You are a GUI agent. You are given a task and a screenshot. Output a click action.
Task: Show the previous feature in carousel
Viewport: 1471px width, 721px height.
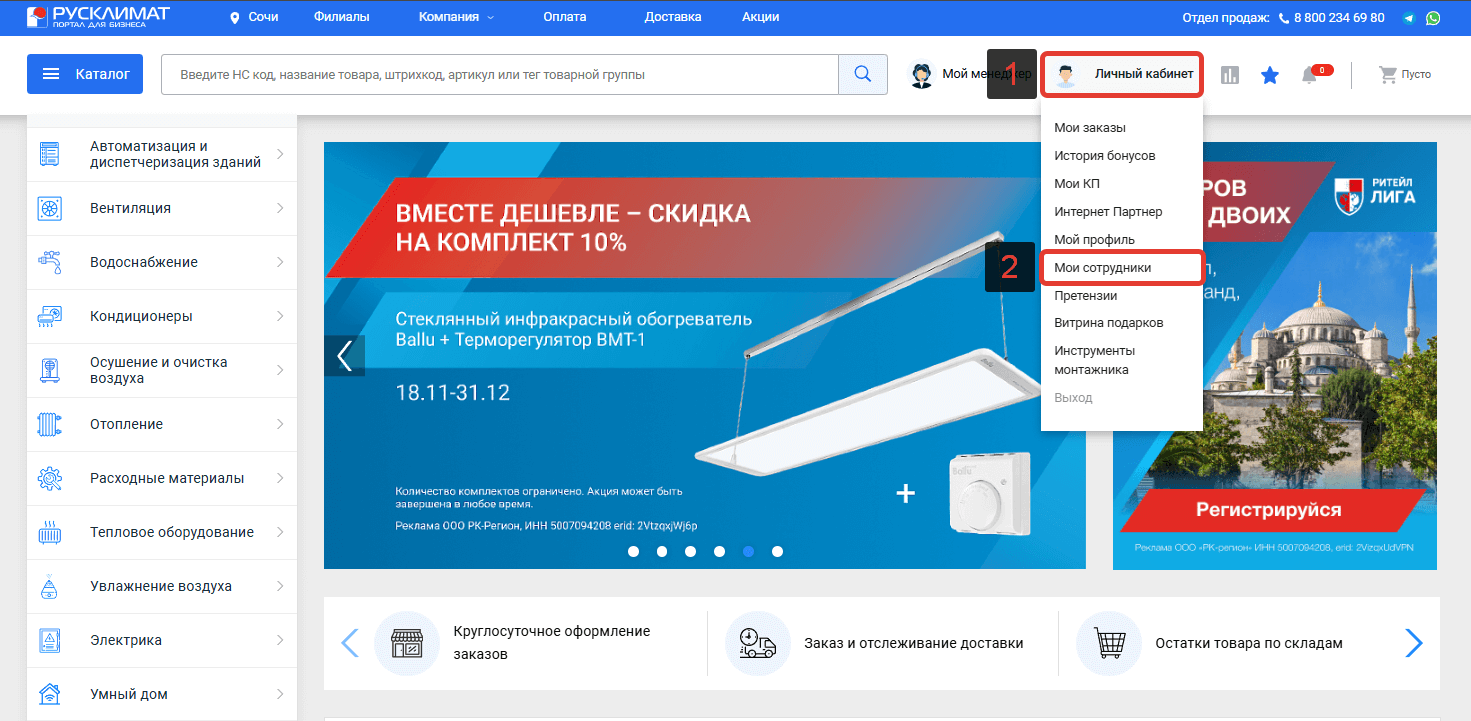(x=349, y=643)
